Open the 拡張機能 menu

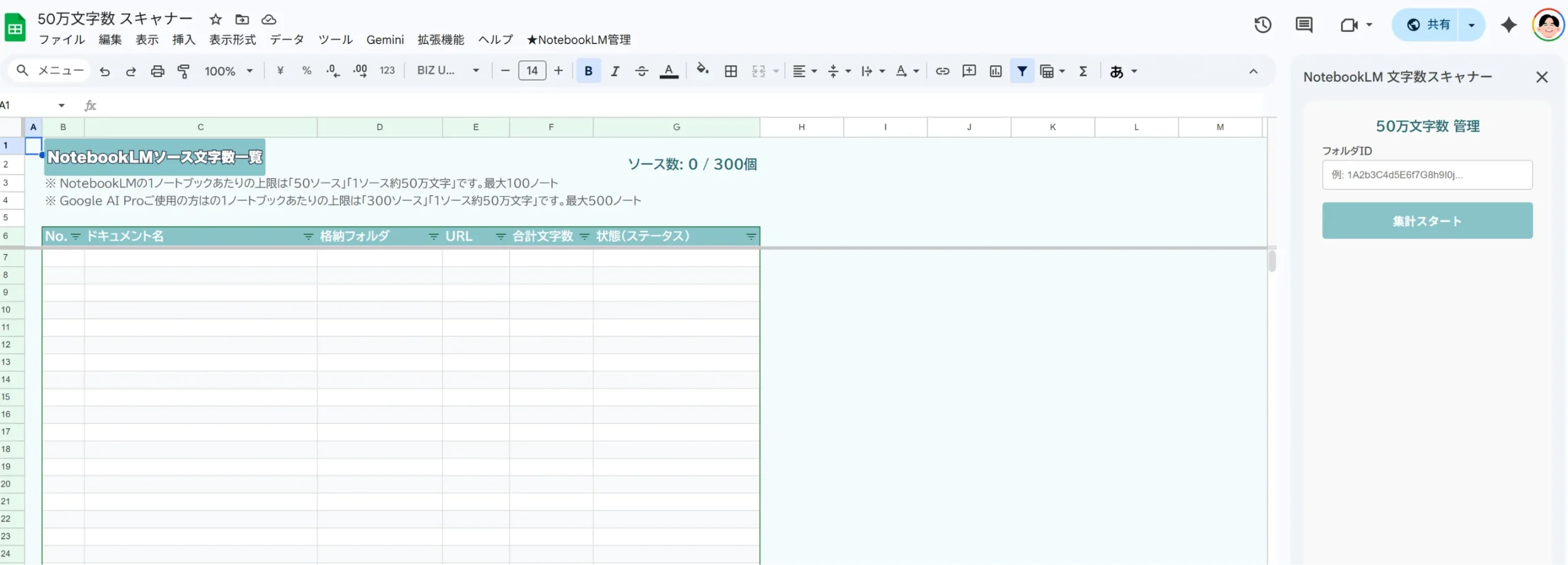[440, 40]
